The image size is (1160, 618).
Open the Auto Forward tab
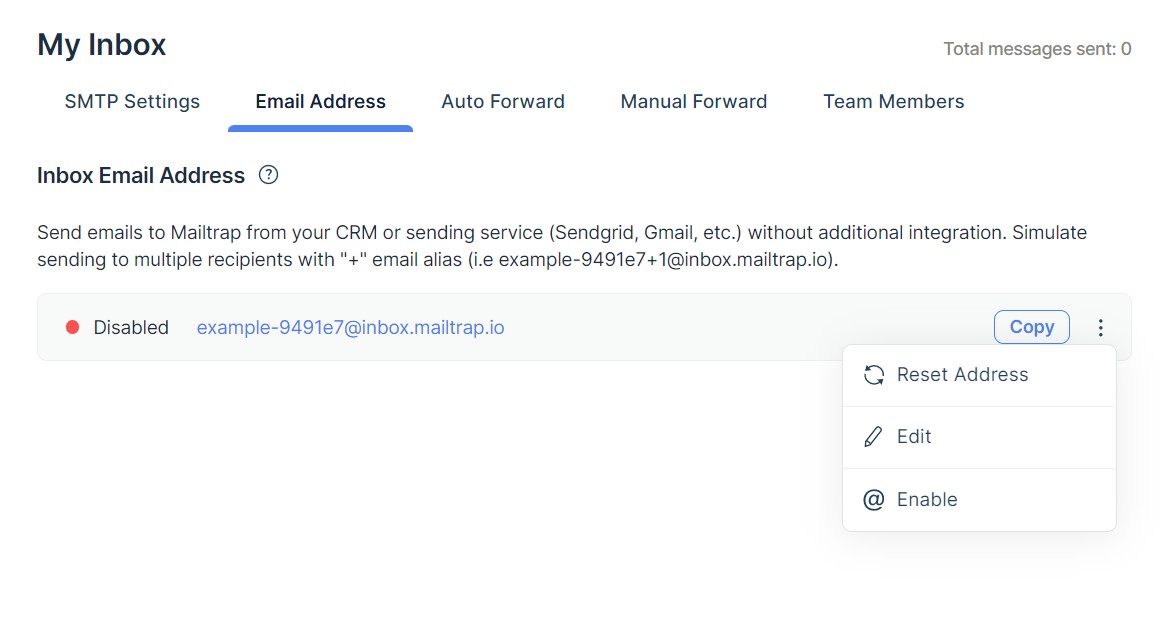503,101
